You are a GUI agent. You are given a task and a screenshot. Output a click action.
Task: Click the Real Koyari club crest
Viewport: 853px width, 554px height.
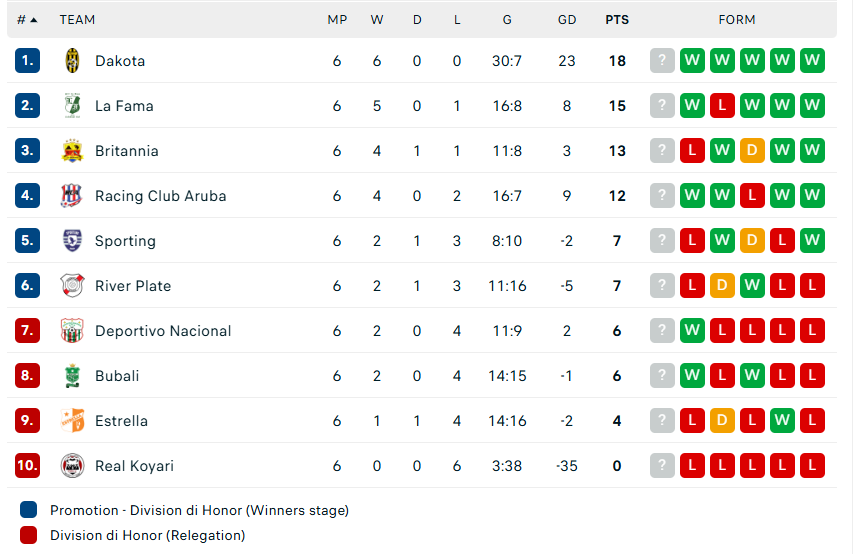[x=72, y=466]
